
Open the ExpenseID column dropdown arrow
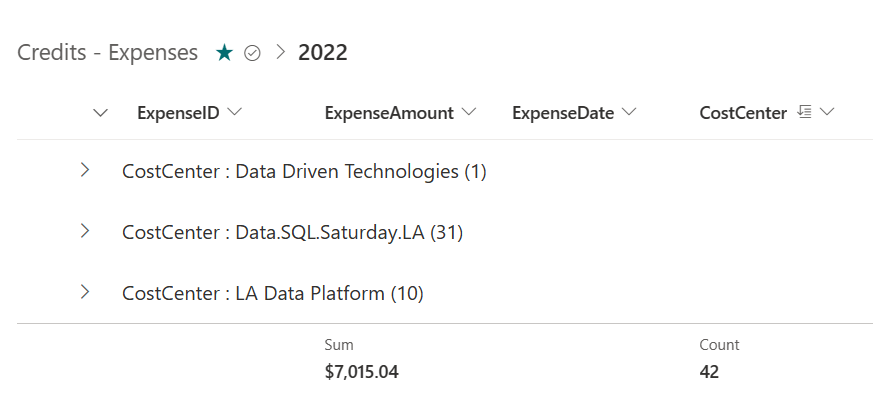click(235, 113)
